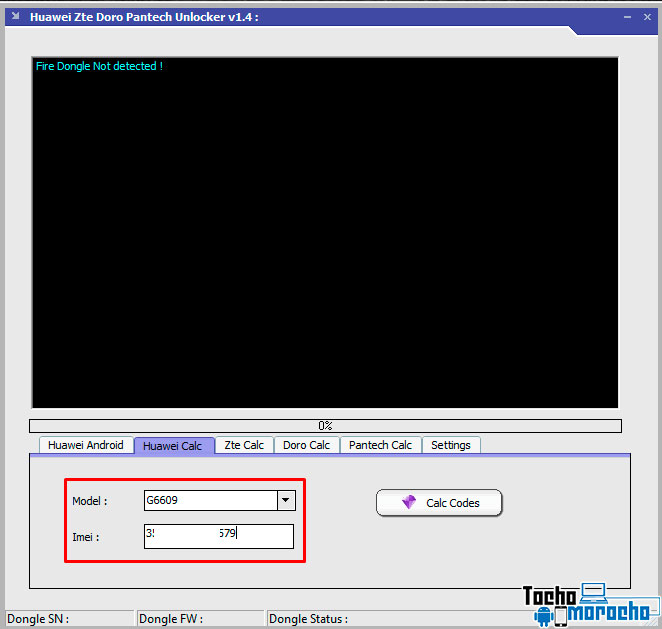Open the Huawei Android tab
The image size is (662, 629).
(86, 445)
